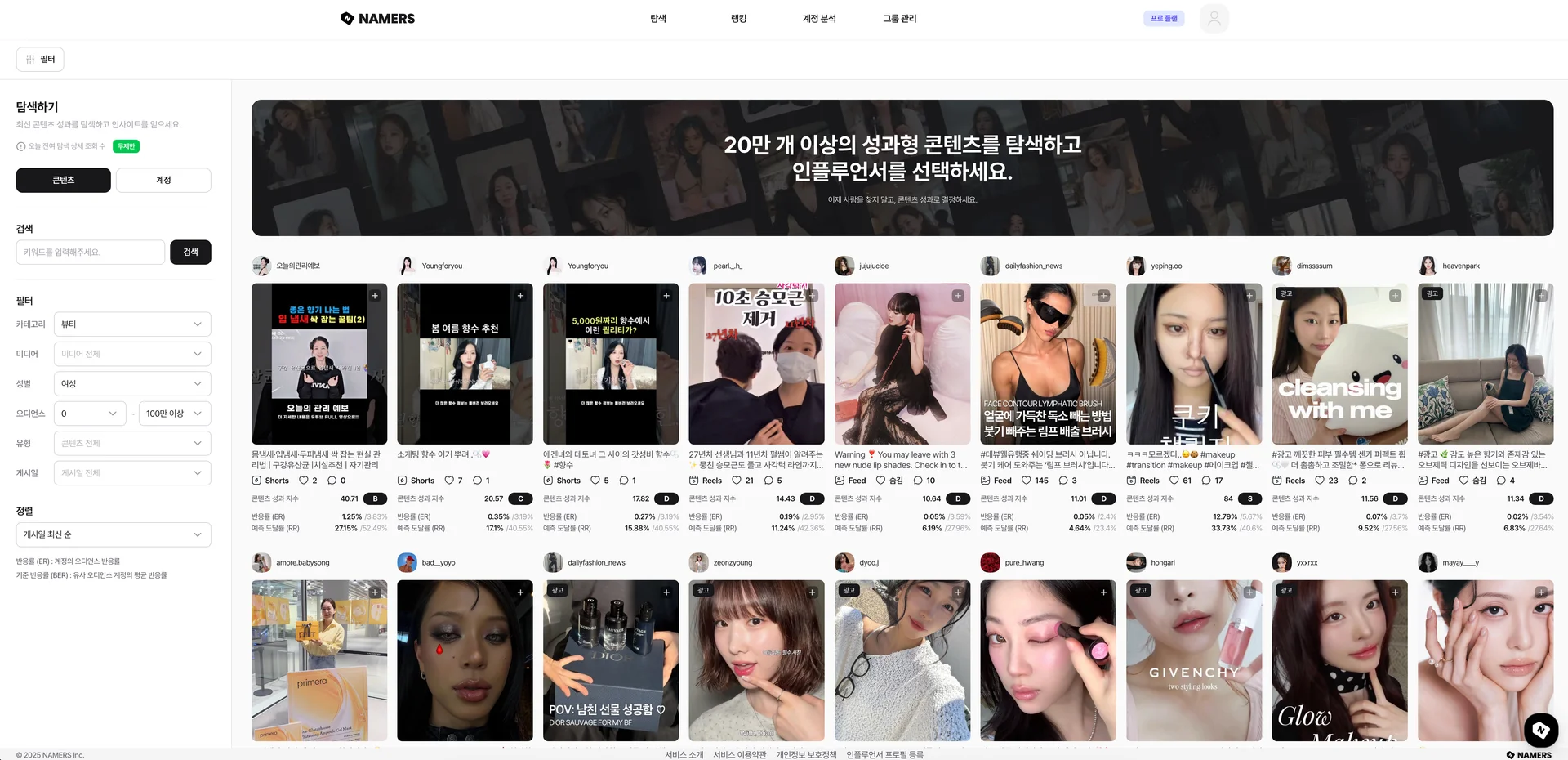Open 인플루언서 프로필 등록 footer link

pyautogui.click(x=884, y=754)
